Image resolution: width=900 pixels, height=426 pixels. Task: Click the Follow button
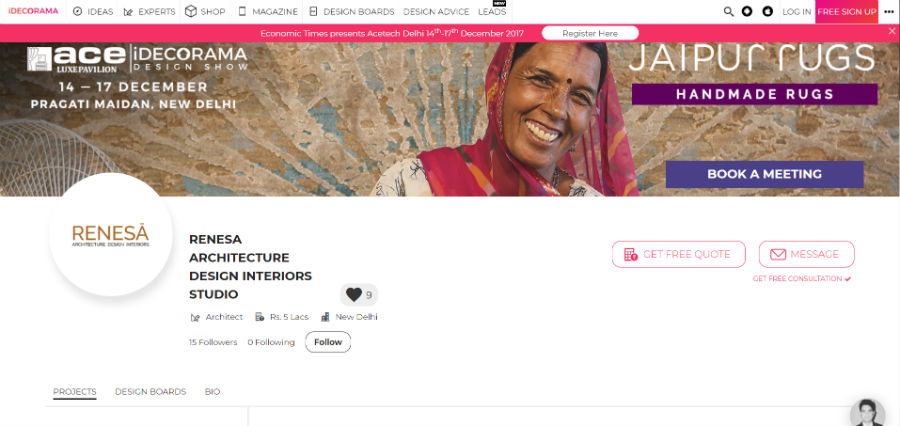[x=328, y=342]
